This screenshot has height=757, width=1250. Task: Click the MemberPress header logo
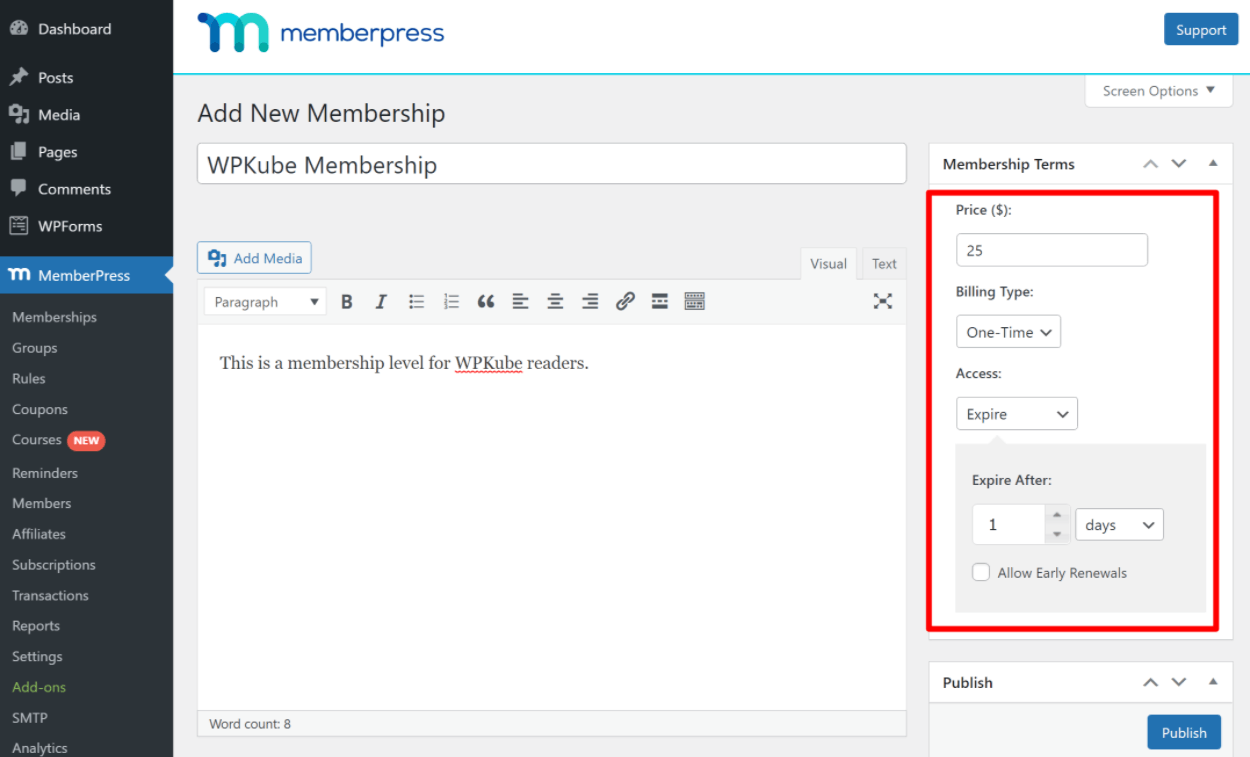click(x=321, y=33)
